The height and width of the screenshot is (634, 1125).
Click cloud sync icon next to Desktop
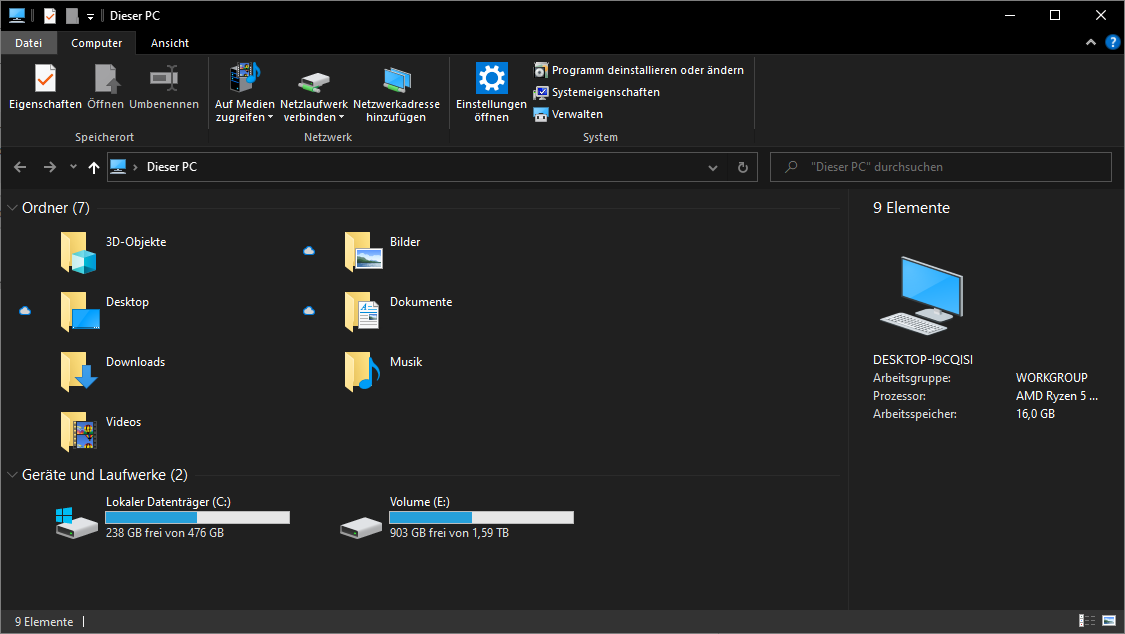25,311
